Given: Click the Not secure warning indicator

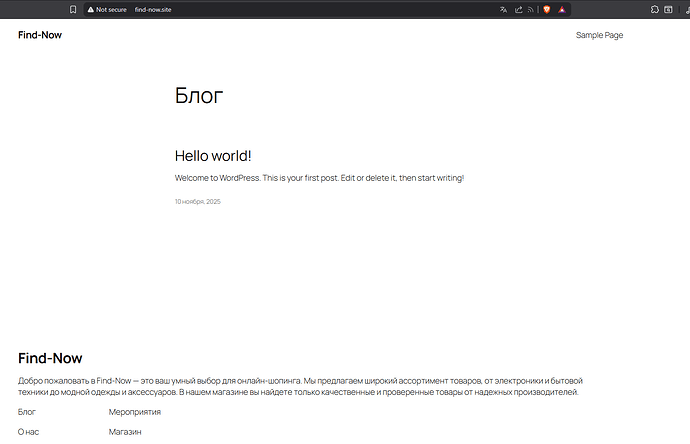Looking at the screenshot, I should [108, 9].
